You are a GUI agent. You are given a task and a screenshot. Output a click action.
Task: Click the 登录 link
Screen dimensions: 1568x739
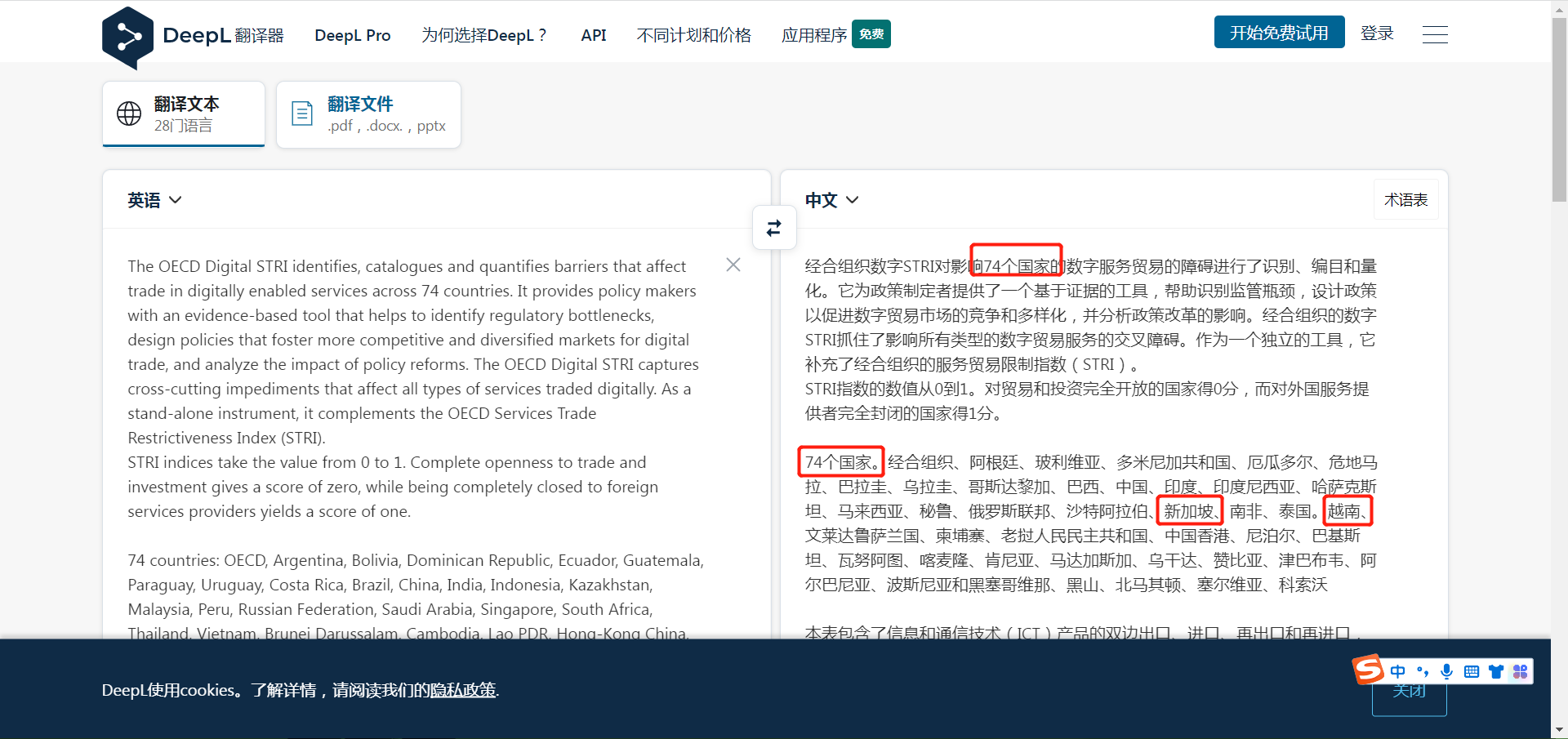click(1377, 33)
